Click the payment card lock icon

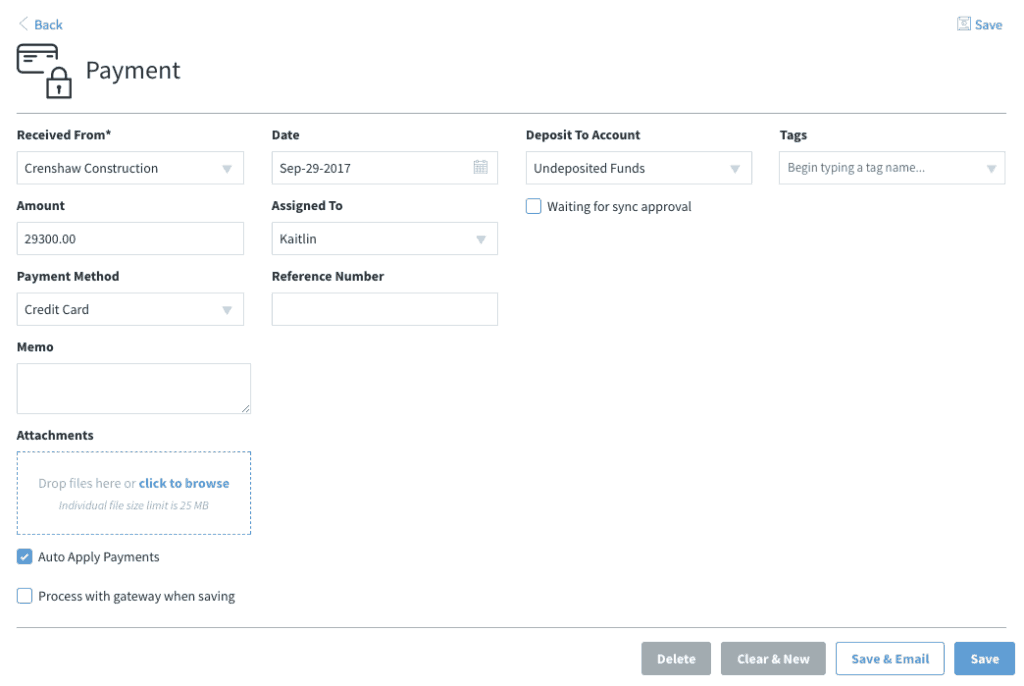[x=44, y=71]
